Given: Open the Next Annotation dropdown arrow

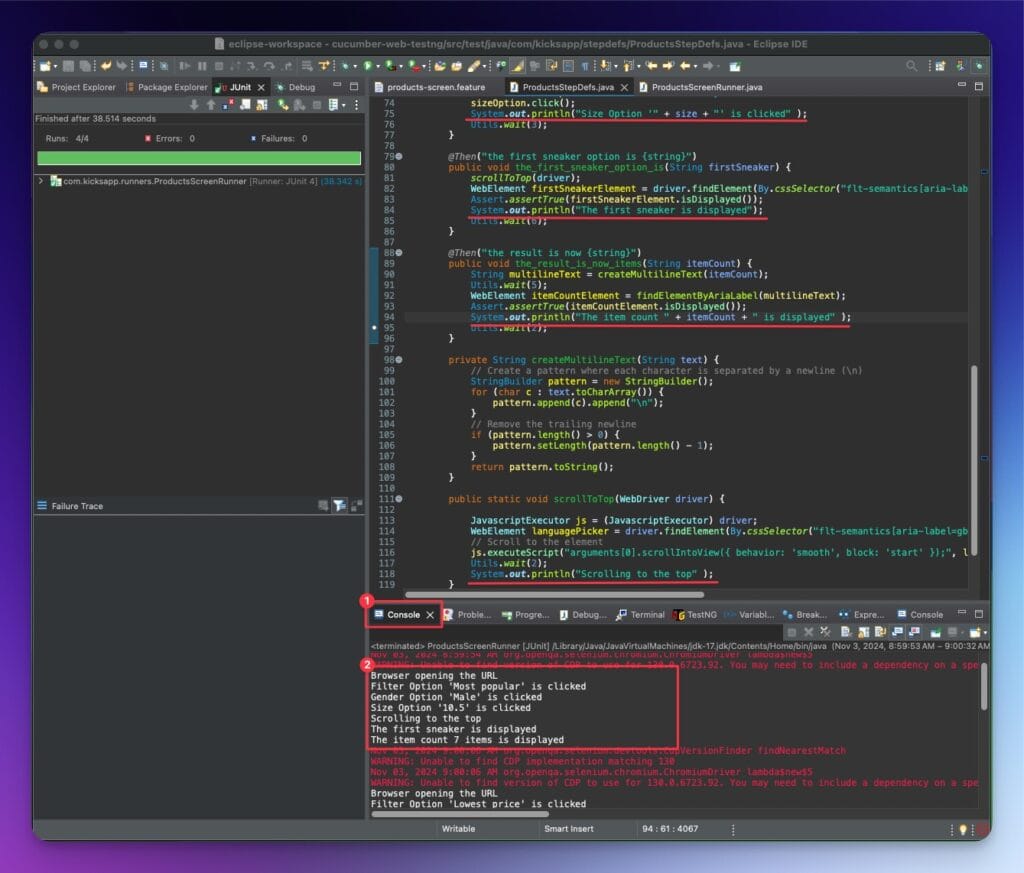Looking at the screenshot, I should (x=615, y=66).
